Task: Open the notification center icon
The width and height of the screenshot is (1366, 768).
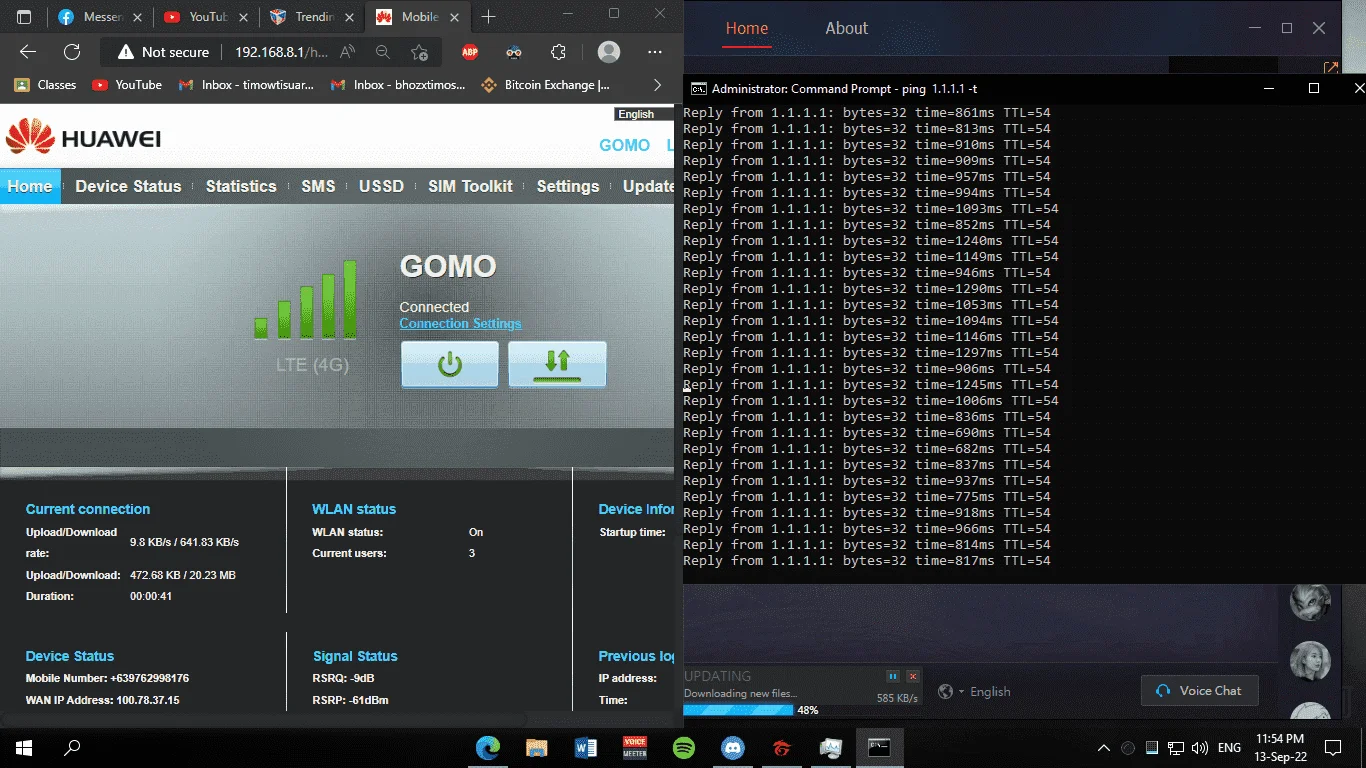Action: (1332, 747)
